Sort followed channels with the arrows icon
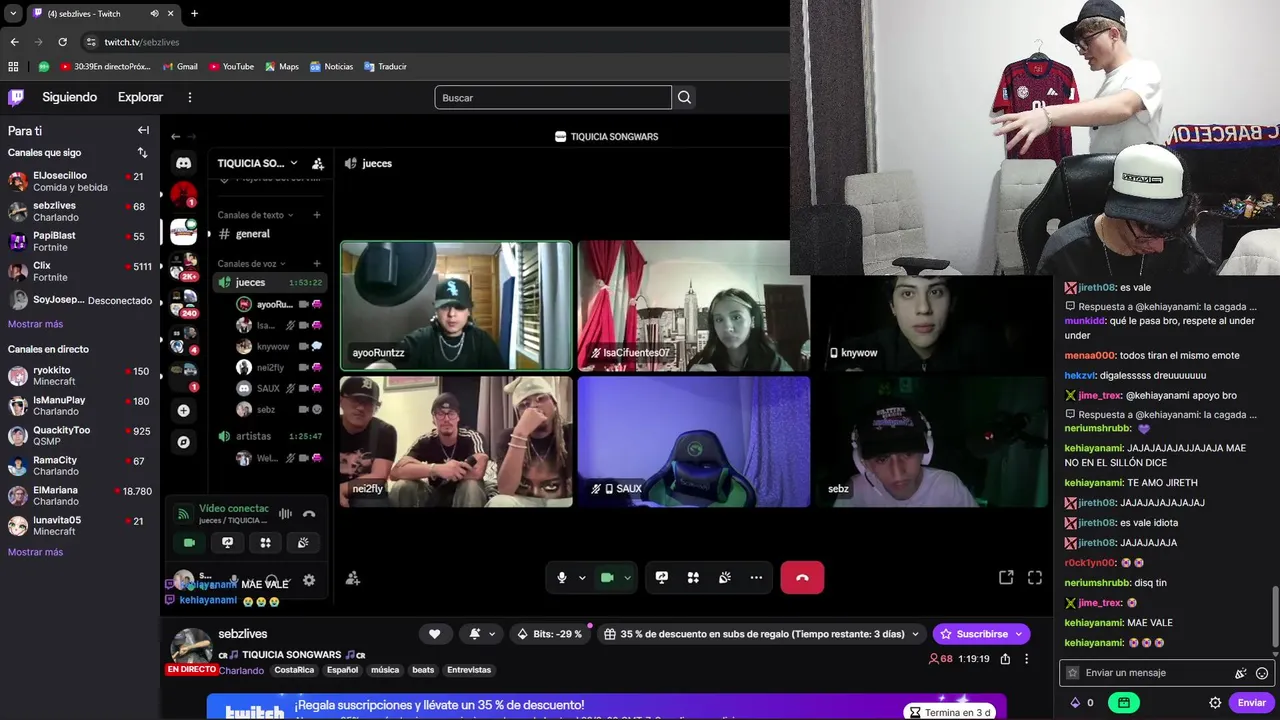Image resolution: width=1280 pixels, height=720 pixels. point(142,153)
